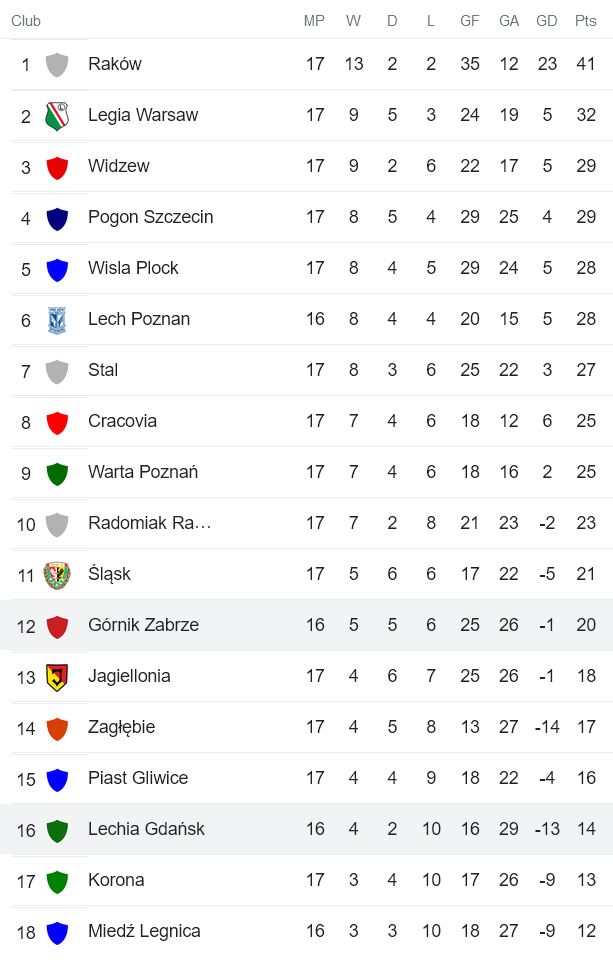Click the Legia Warsaw badge icon
Image resolution: width=613 pixels, height=971 pixels.
[x=57, y=114]
